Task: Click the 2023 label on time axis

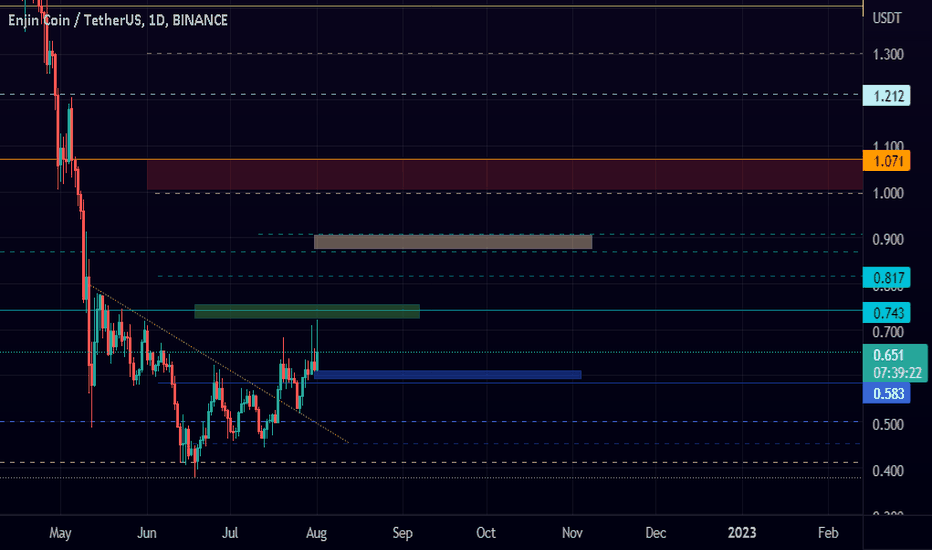Action: [x=742, y=533]
